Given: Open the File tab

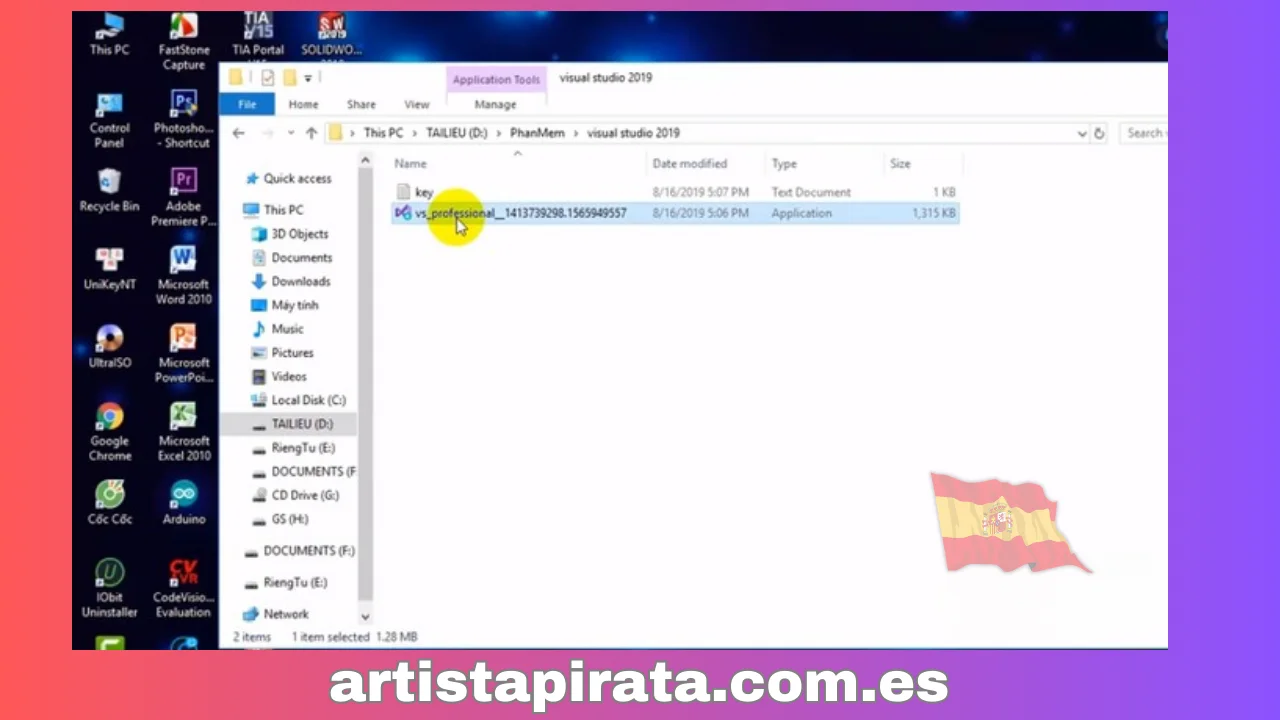Looking at the screenshot, I should [247, 104].
